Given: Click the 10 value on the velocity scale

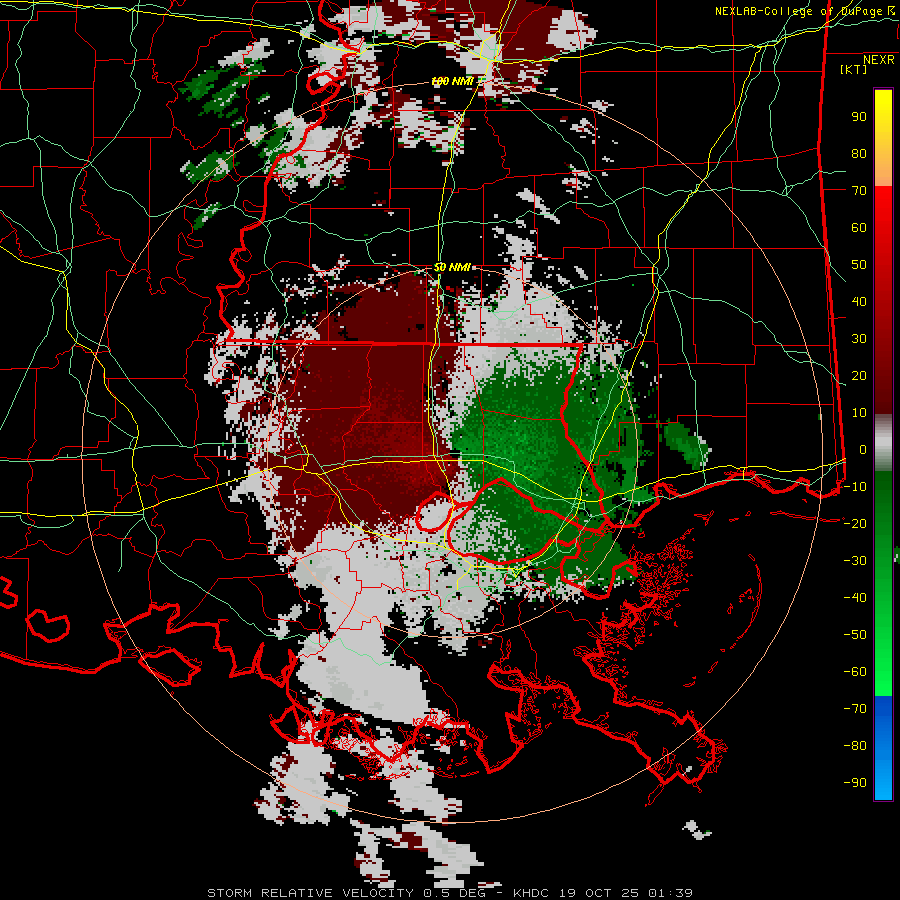Looking at the screenshot, I should [x=859, y=413].
